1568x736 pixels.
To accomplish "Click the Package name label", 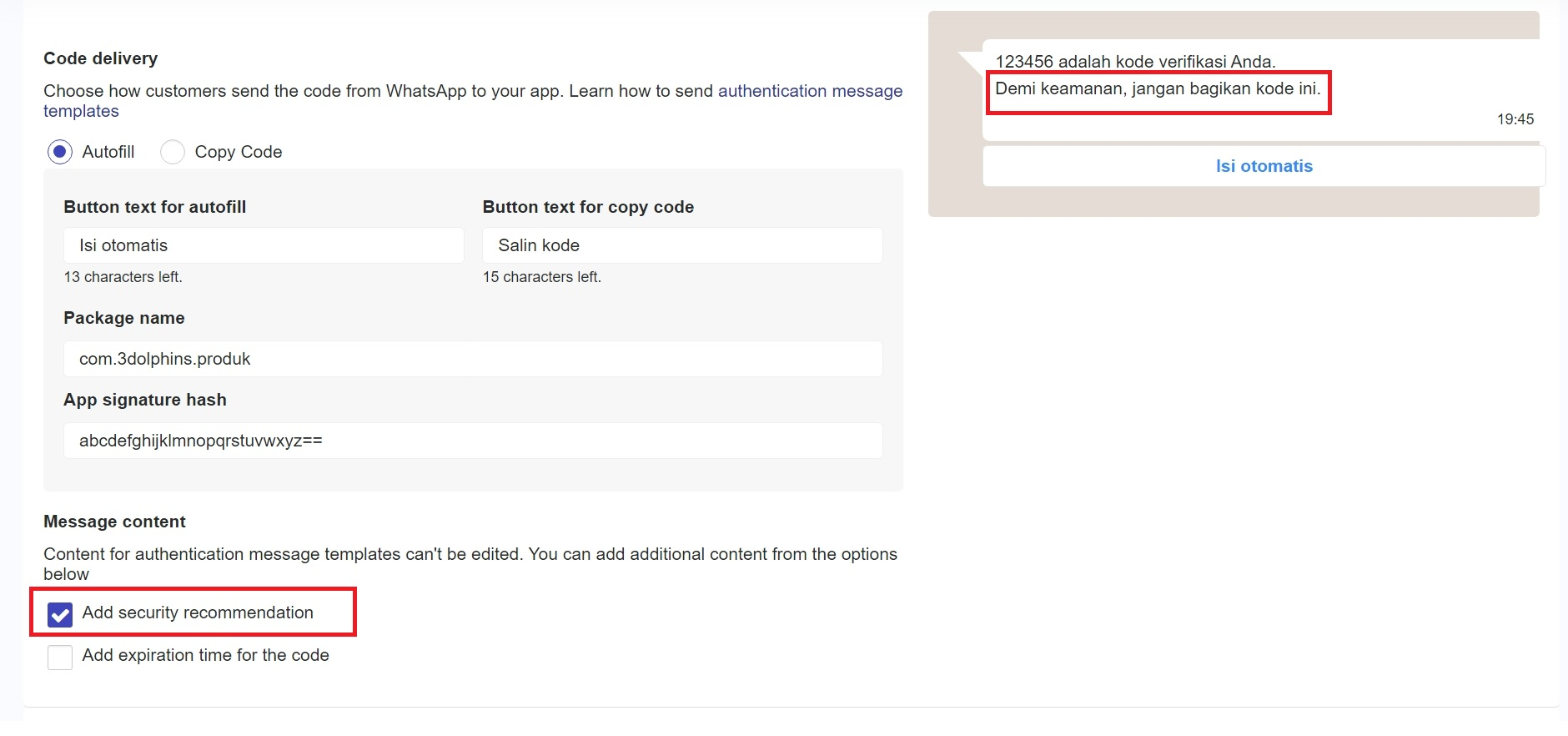I will (124, 318).
